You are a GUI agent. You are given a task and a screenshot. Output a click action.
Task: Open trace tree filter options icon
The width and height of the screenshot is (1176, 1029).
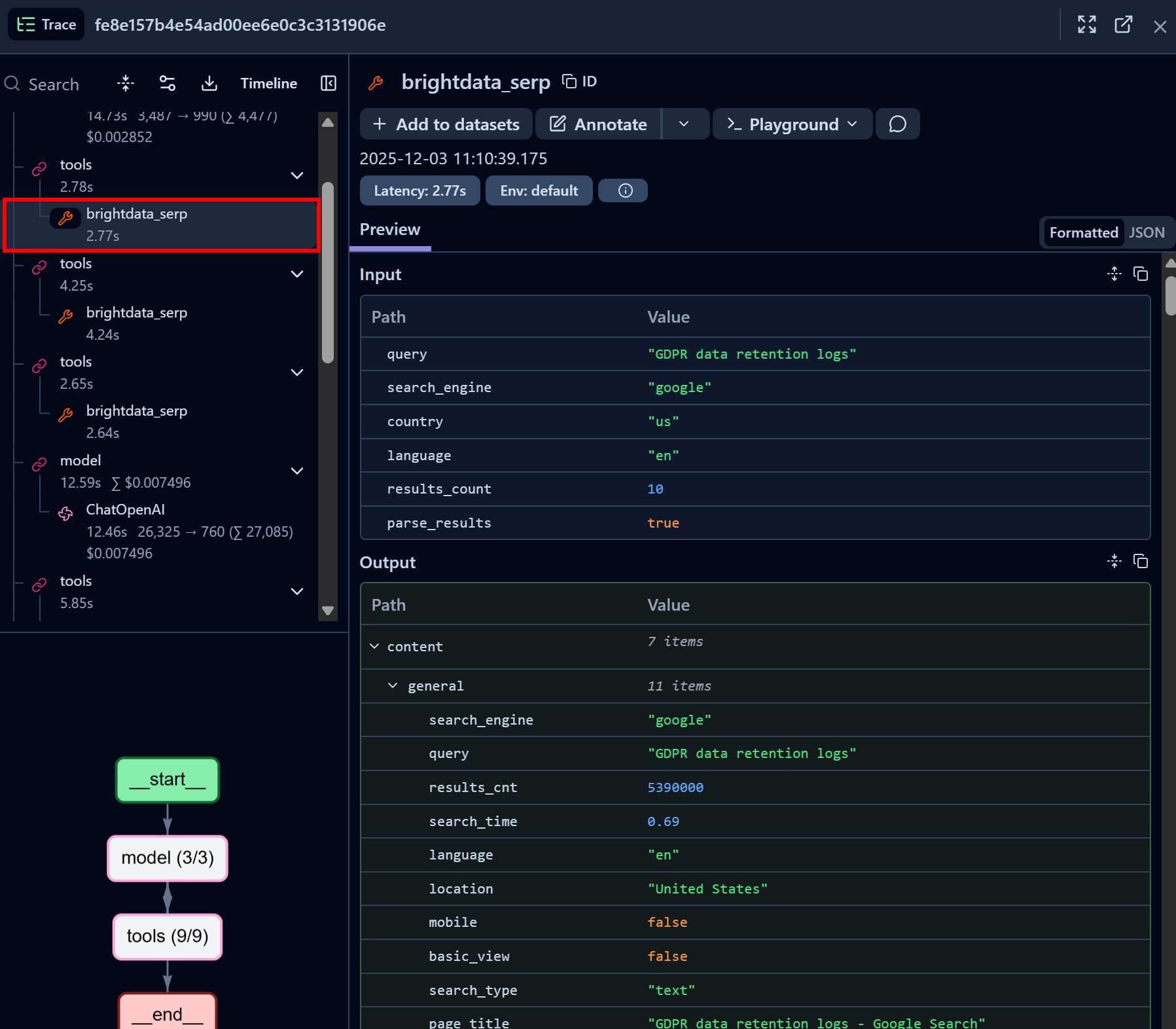[x=167, y=83]
